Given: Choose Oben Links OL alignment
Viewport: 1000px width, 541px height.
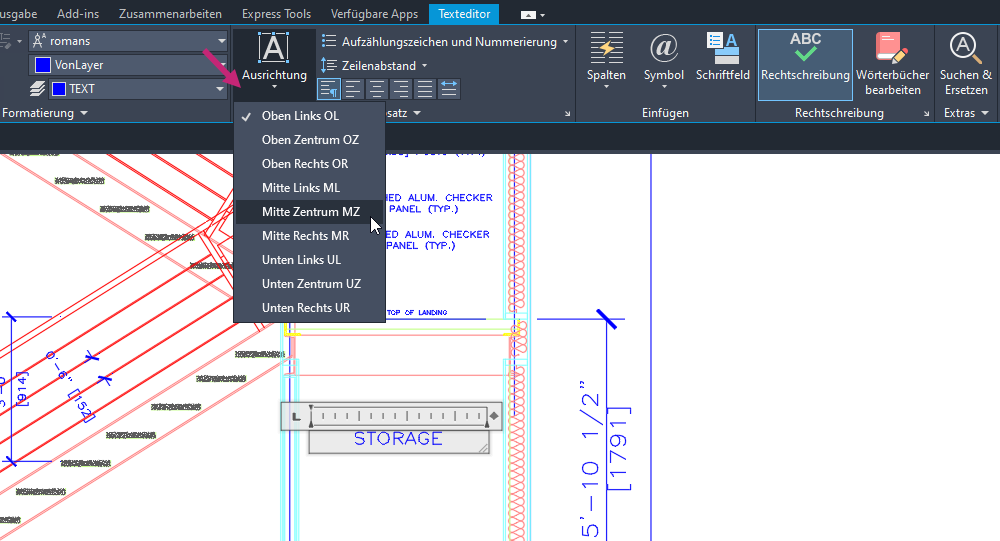Looking at the screenshot, I should (310, 115).
